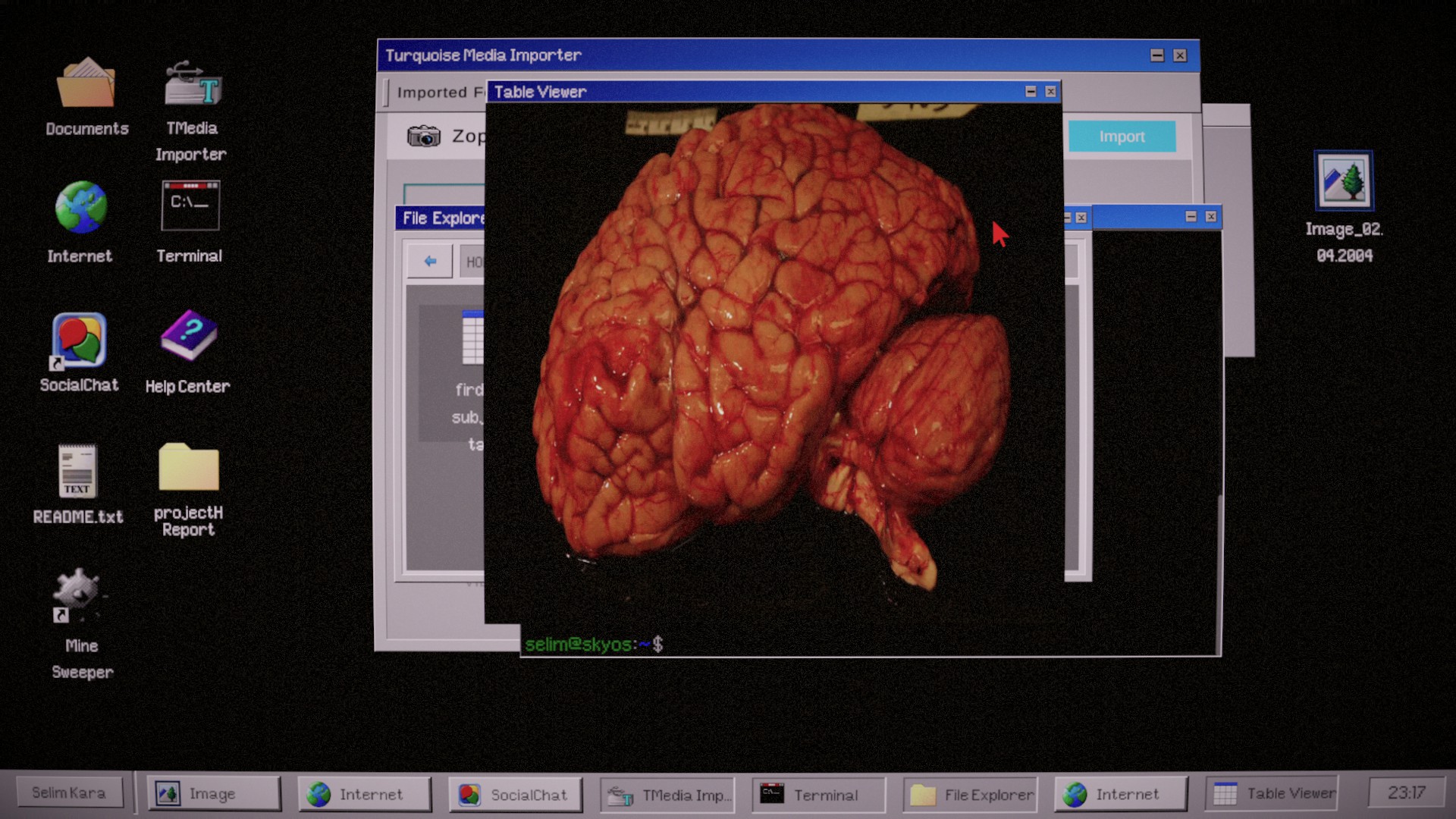This screenshot has height=819, width=1456.
Task: Click the Import button
Action: pyautogui.click(x=1122, y=136)
